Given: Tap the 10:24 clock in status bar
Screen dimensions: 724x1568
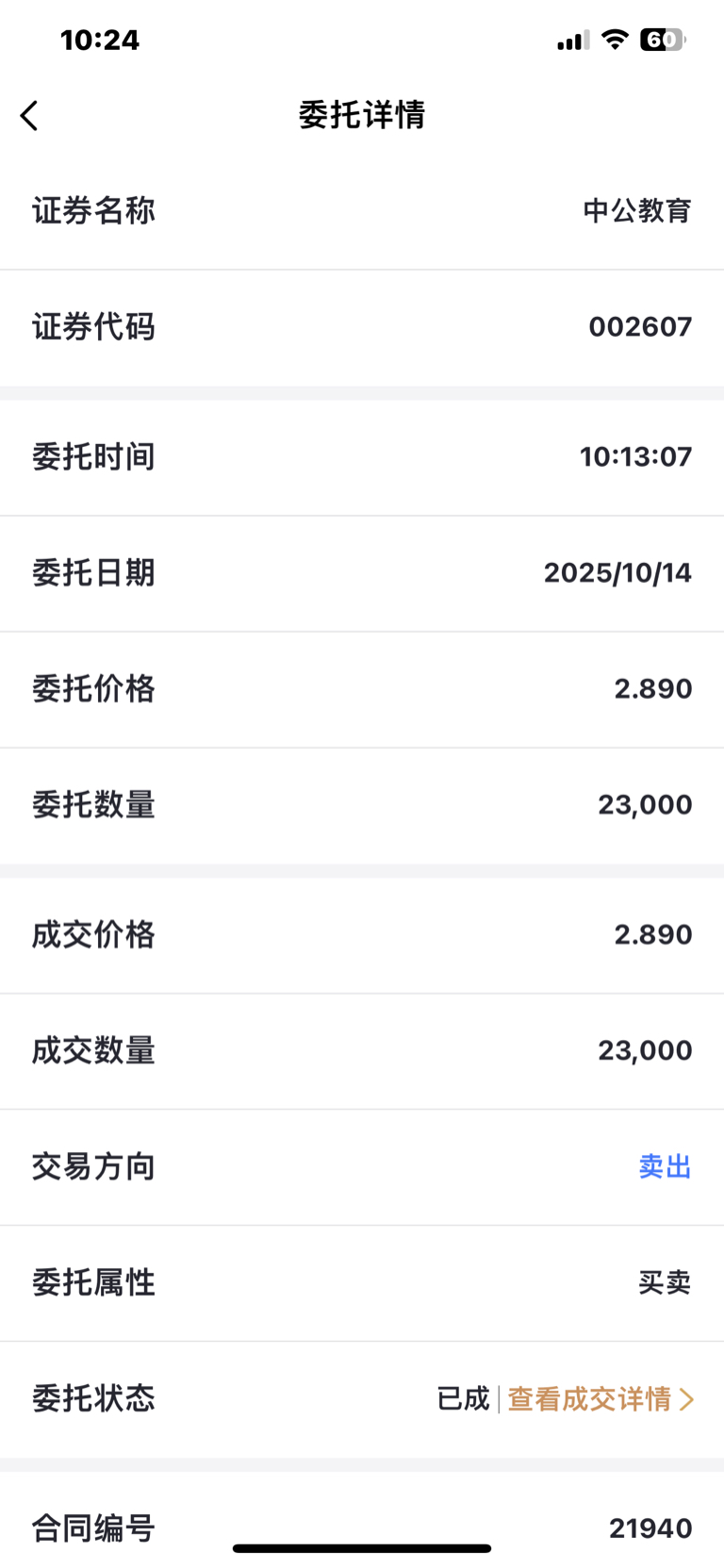Looking at the screenshot, I should tap(100, 40).
